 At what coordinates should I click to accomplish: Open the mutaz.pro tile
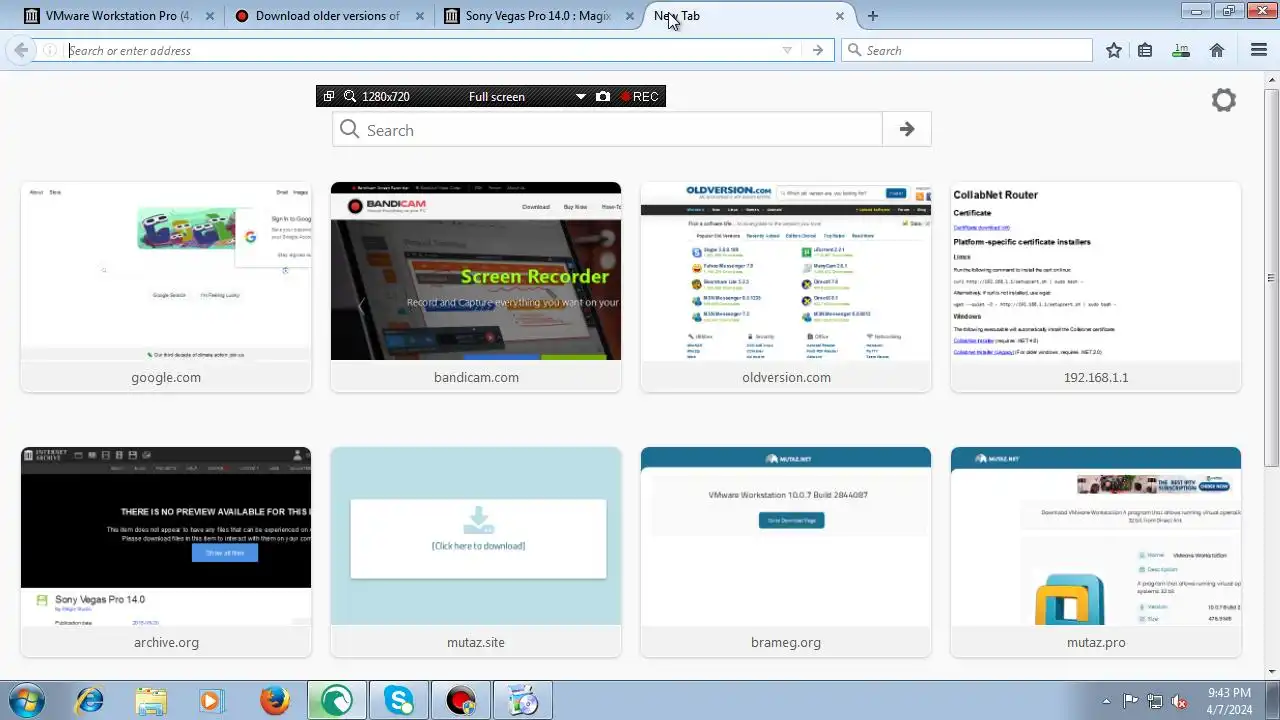(1096, 552)
